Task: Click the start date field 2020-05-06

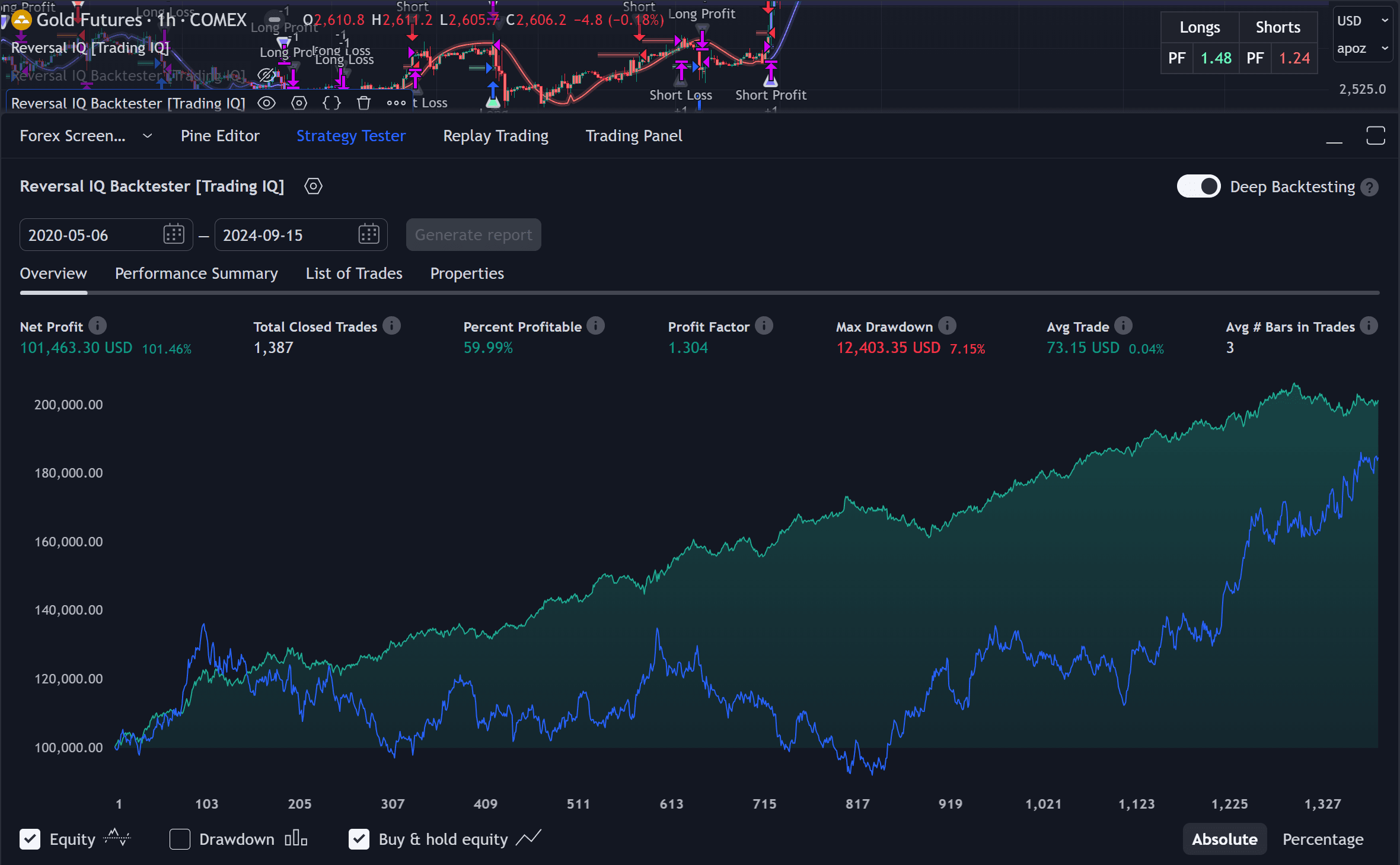Action: pos(106,235)
